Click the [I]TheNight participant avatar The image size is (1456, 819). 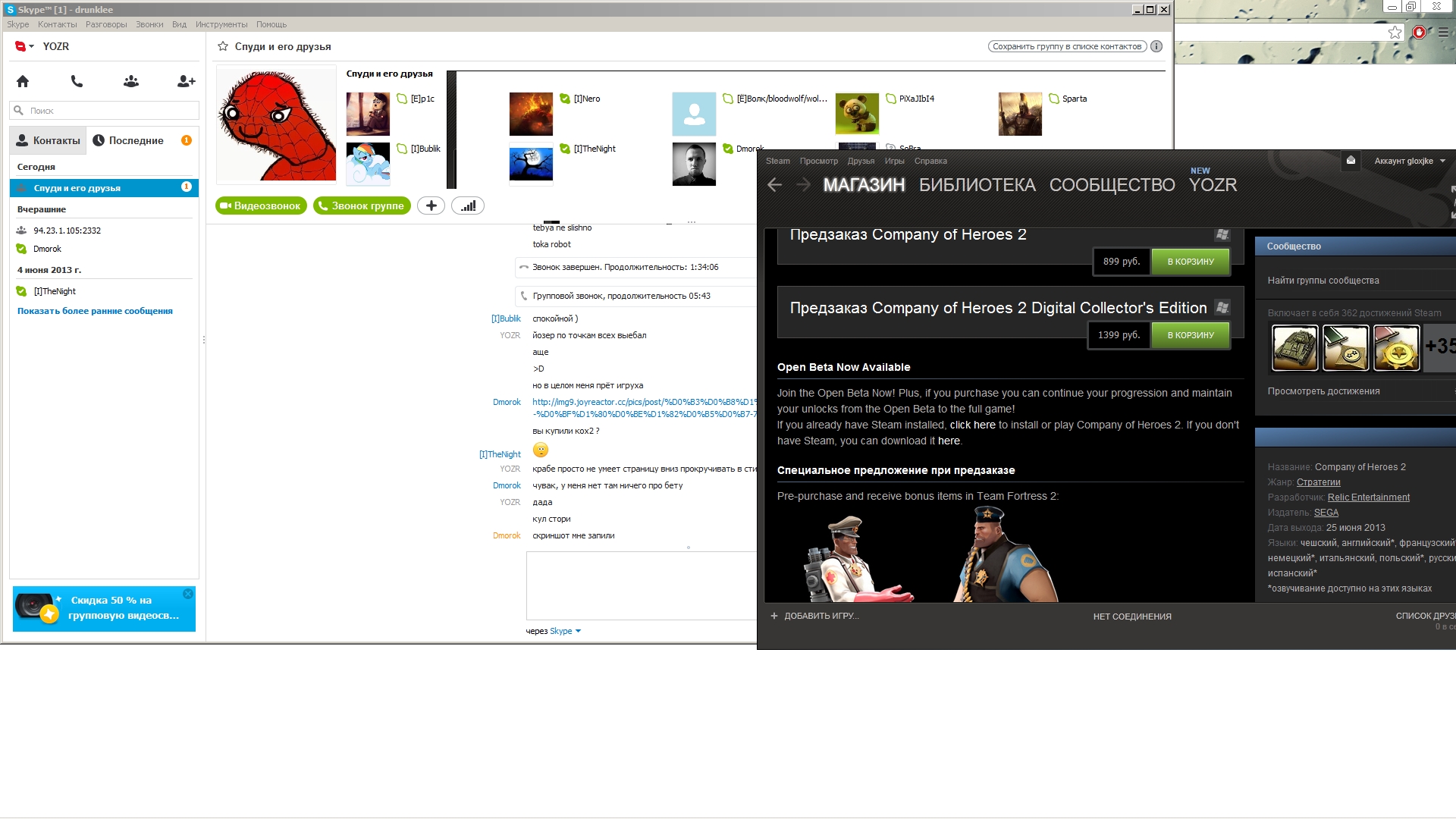(531, 164)
